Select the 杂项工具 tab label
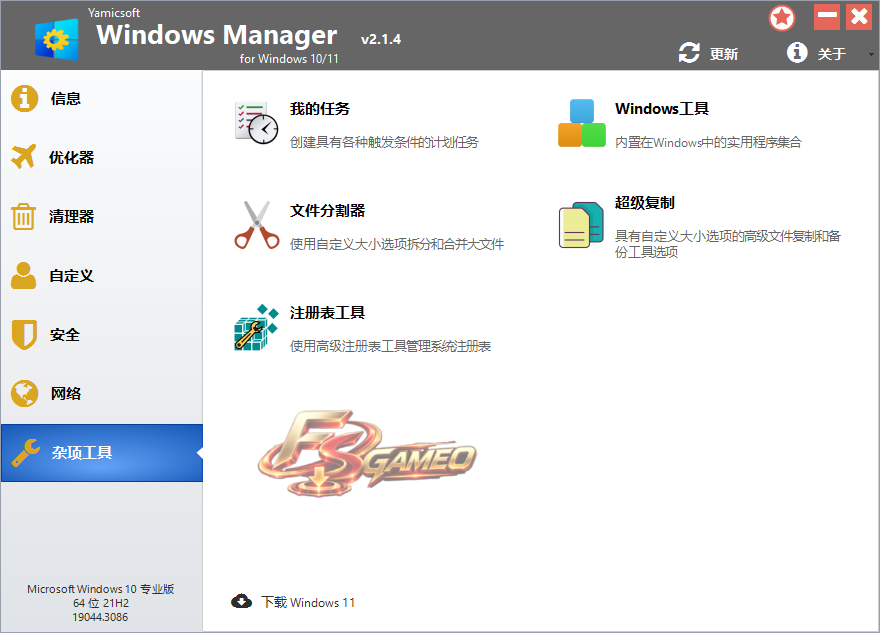This screenshot has width=880, height=633. (x=82, y=452)
